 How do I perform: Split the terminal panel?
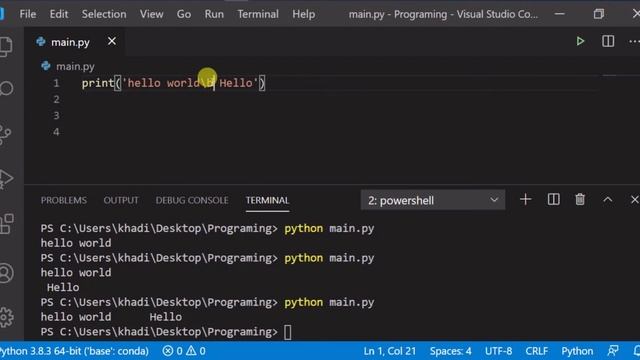coord(553,200)
